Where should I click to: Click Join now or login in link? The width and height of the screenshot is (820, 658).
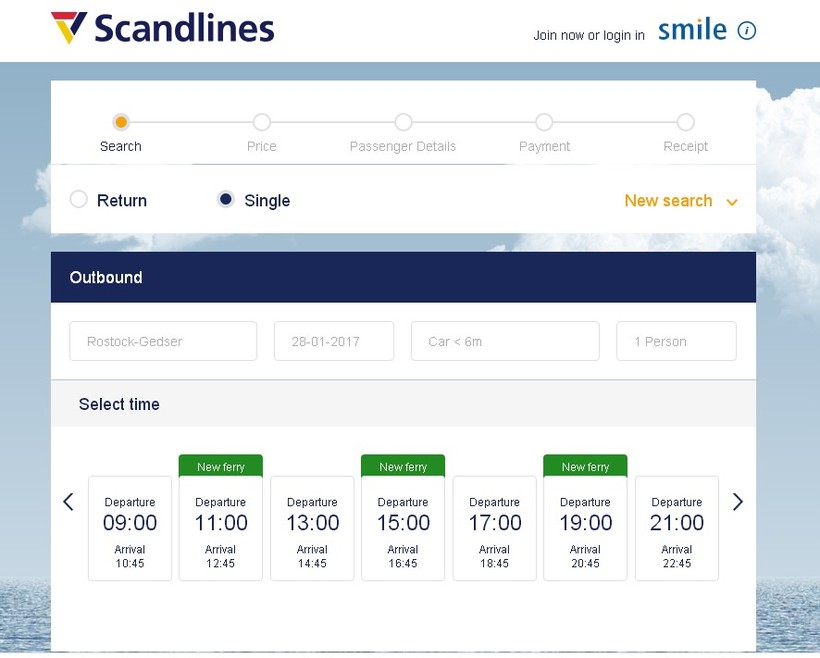coord(588,35)
